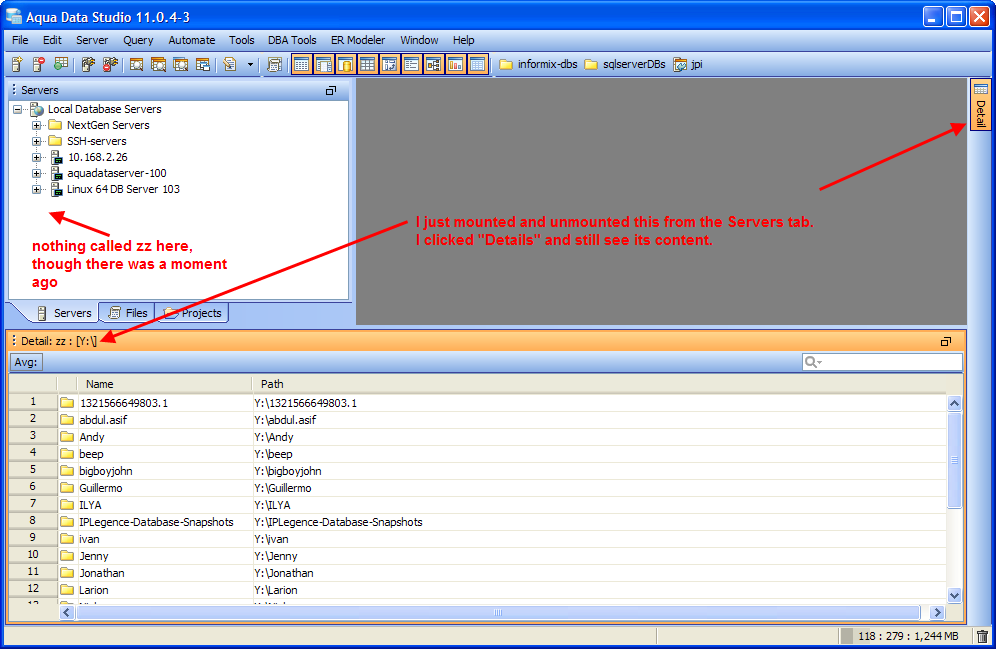Viewport: 996px width, 649px height.
Task: Click the Register Server toolbar icon
Action: pyautogui.click(x=17, y=64)
